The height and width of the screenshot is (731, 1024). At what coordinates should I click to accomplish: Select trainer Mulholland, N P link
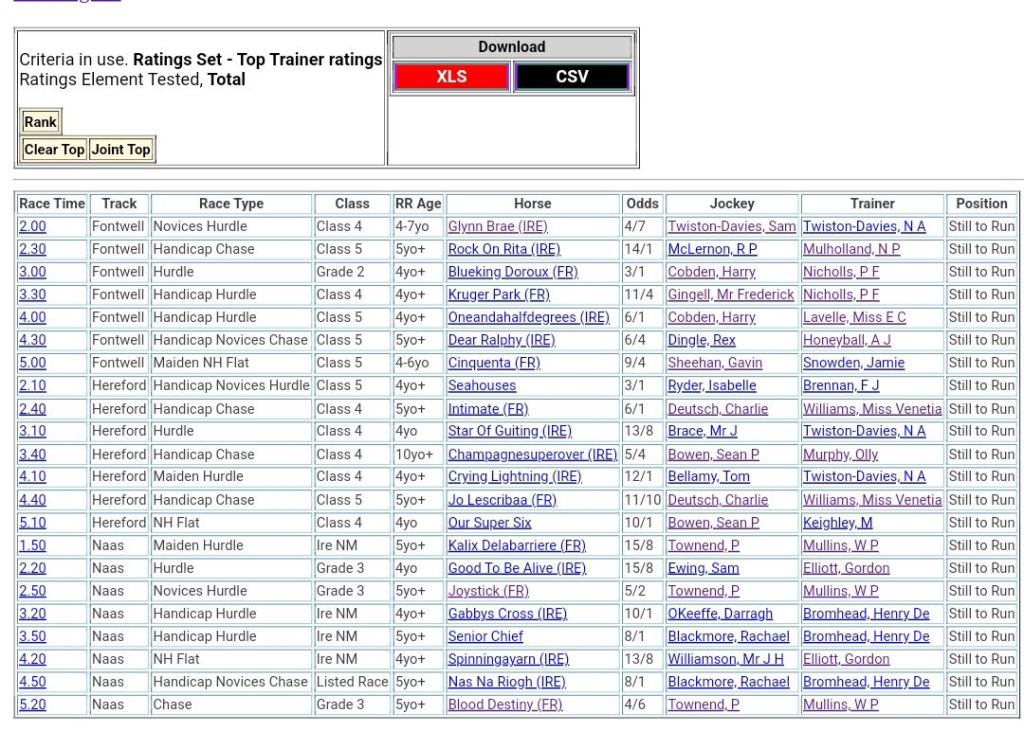[x=851, y=250]
